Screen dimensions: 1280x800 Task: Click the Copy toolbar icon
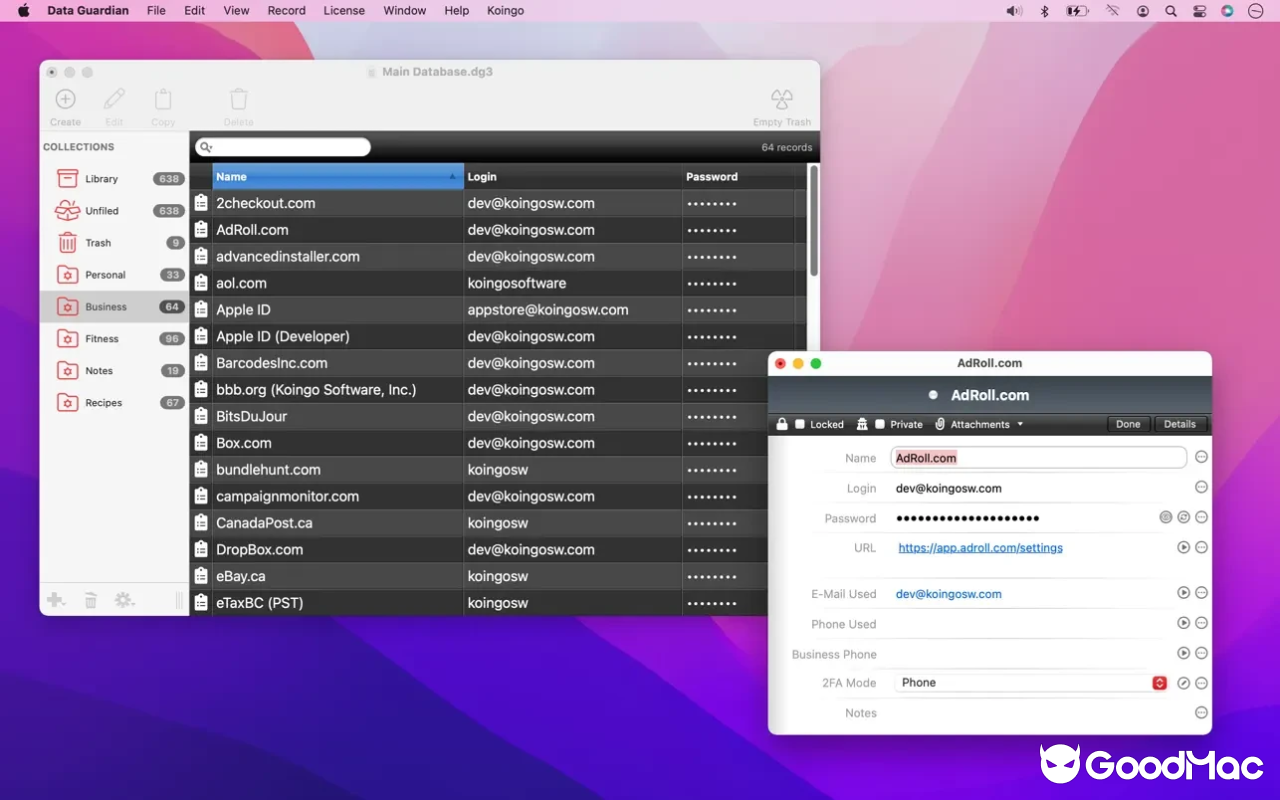[163, 100]
